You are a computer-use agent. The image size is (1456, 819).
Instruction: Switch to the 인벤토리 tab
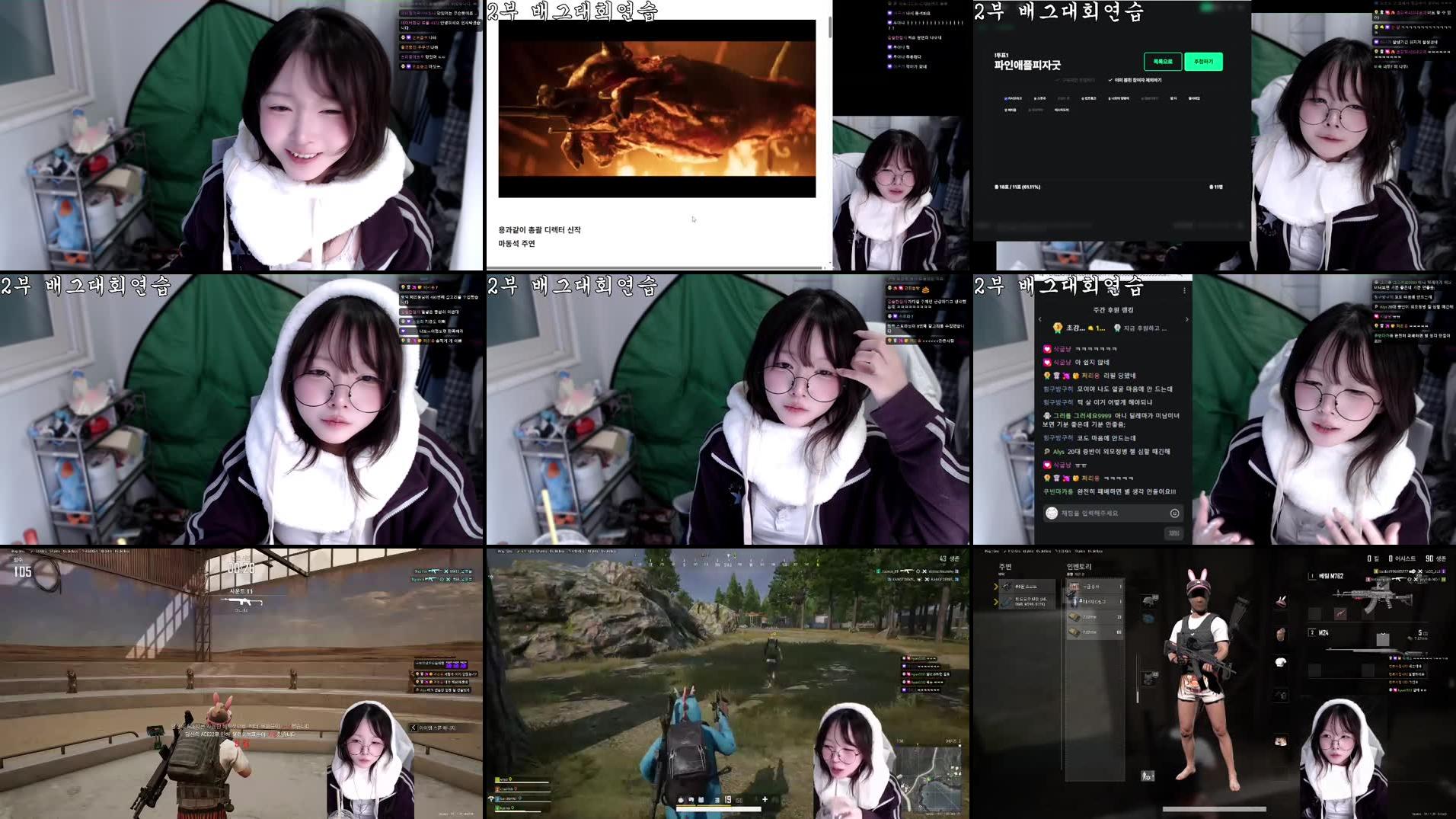[1080, 568]
